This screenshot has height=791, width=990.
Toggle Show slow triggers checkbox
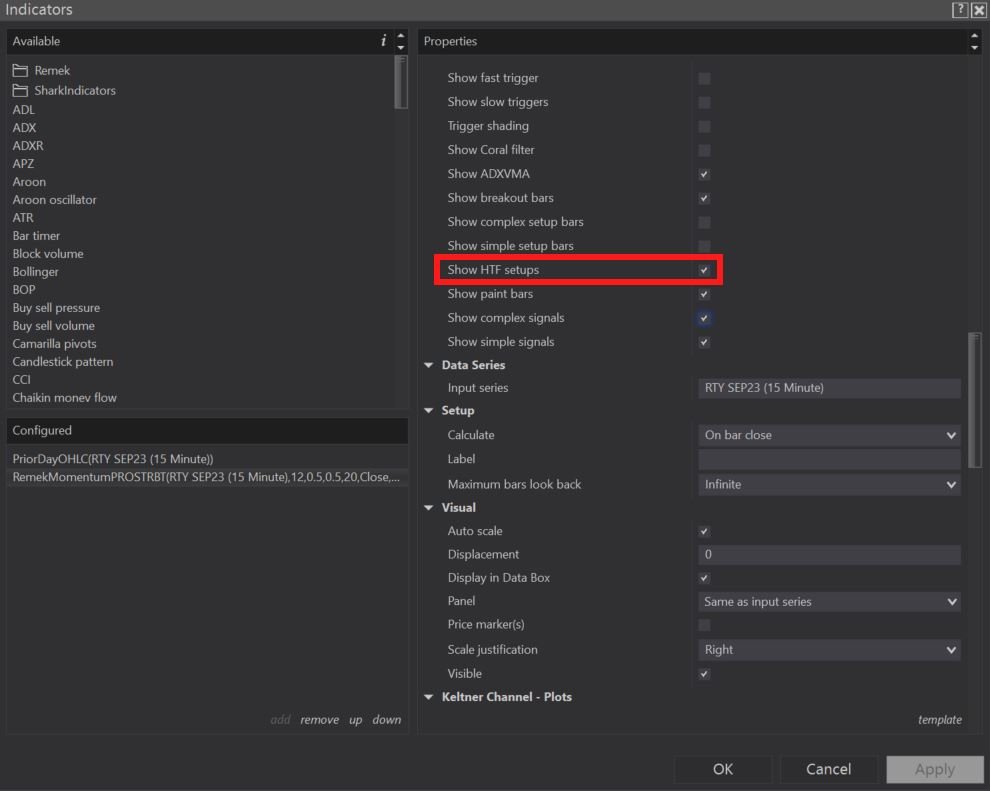coord(704,102)
